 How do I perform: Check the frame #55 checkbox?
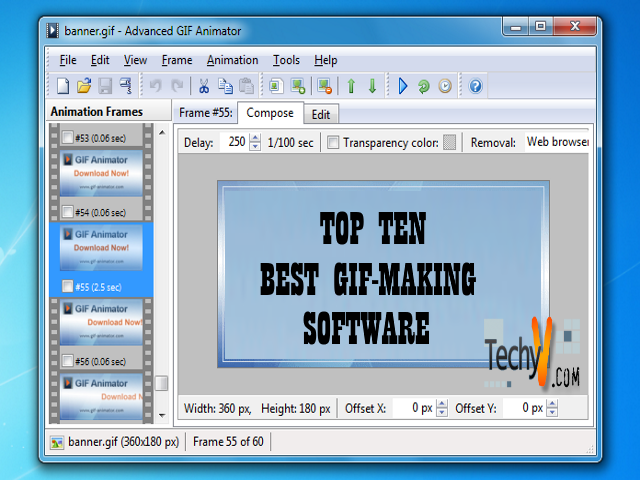point(67,287)
